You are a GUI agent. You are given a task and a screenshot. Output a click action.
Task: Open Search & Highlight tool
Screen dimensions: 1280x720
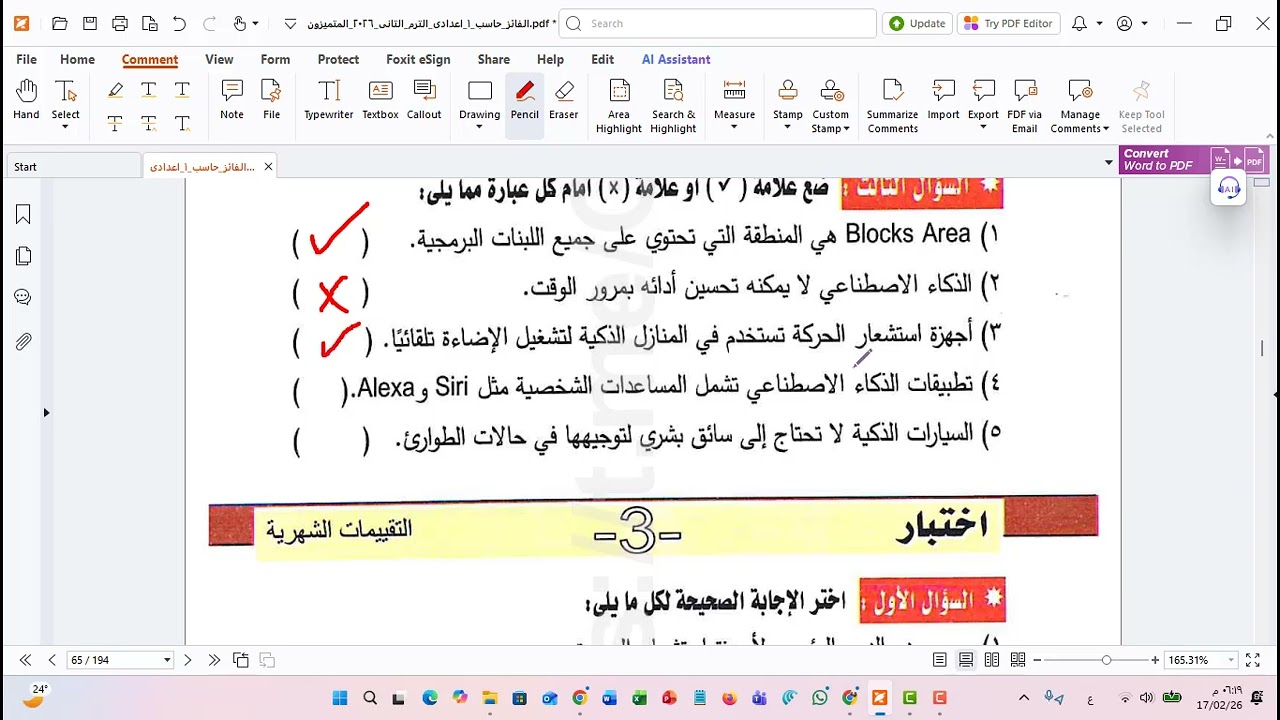tap(673, 106)
